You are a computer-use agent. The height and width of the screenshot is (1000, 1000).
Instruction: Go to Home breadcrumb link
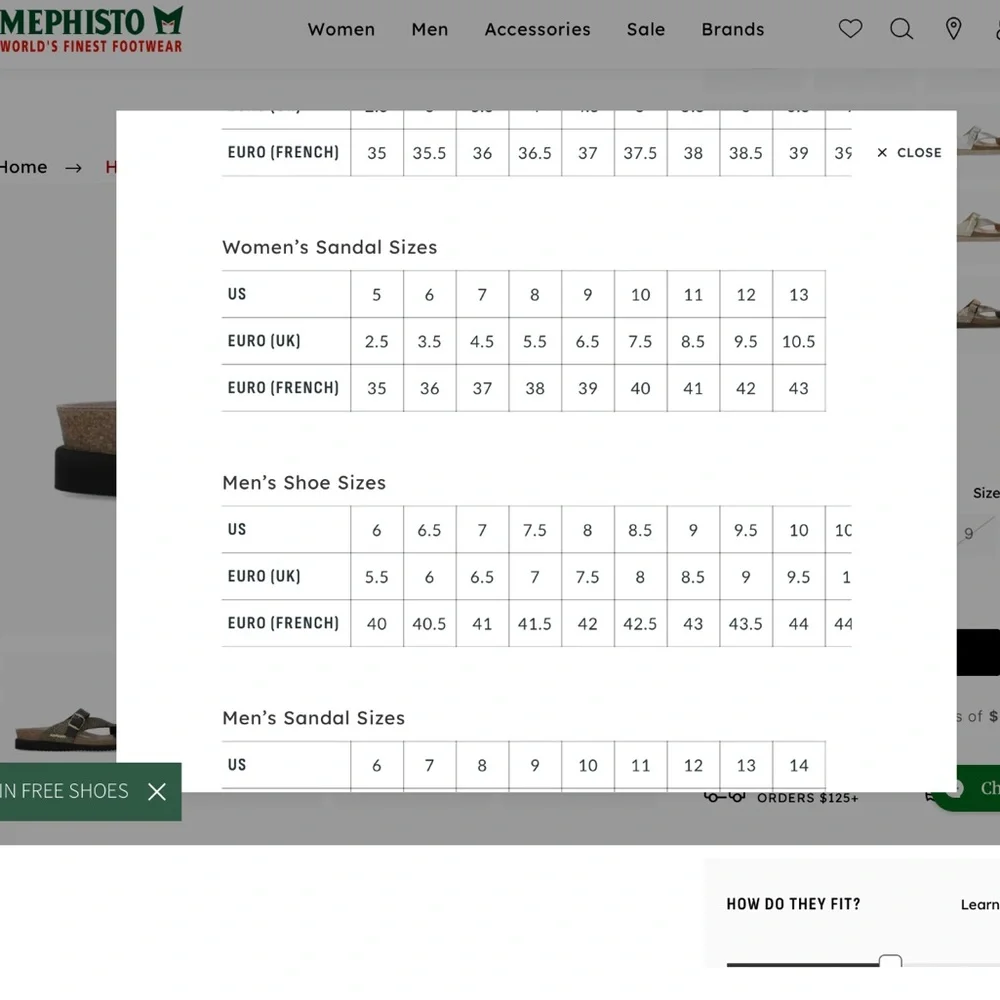[24, 167]
